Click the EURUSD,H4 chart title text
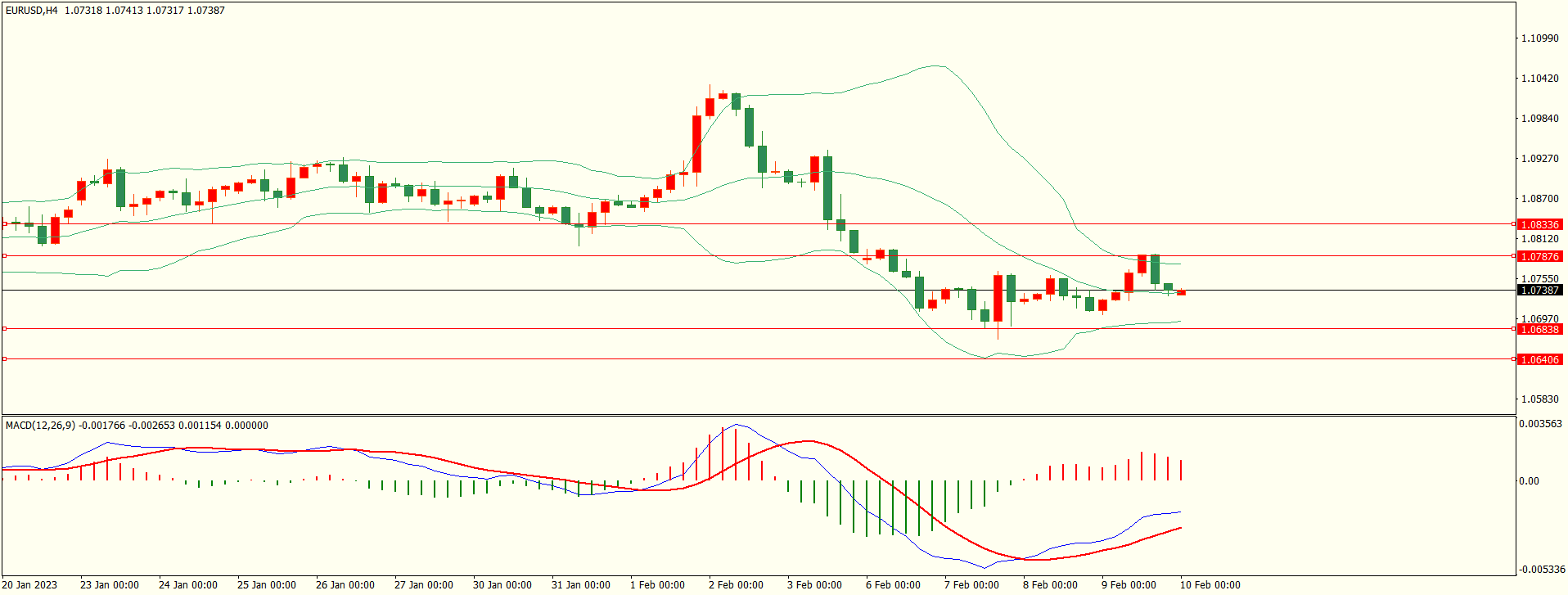This screenshot has height=595, width=1568. pos(32,11)
